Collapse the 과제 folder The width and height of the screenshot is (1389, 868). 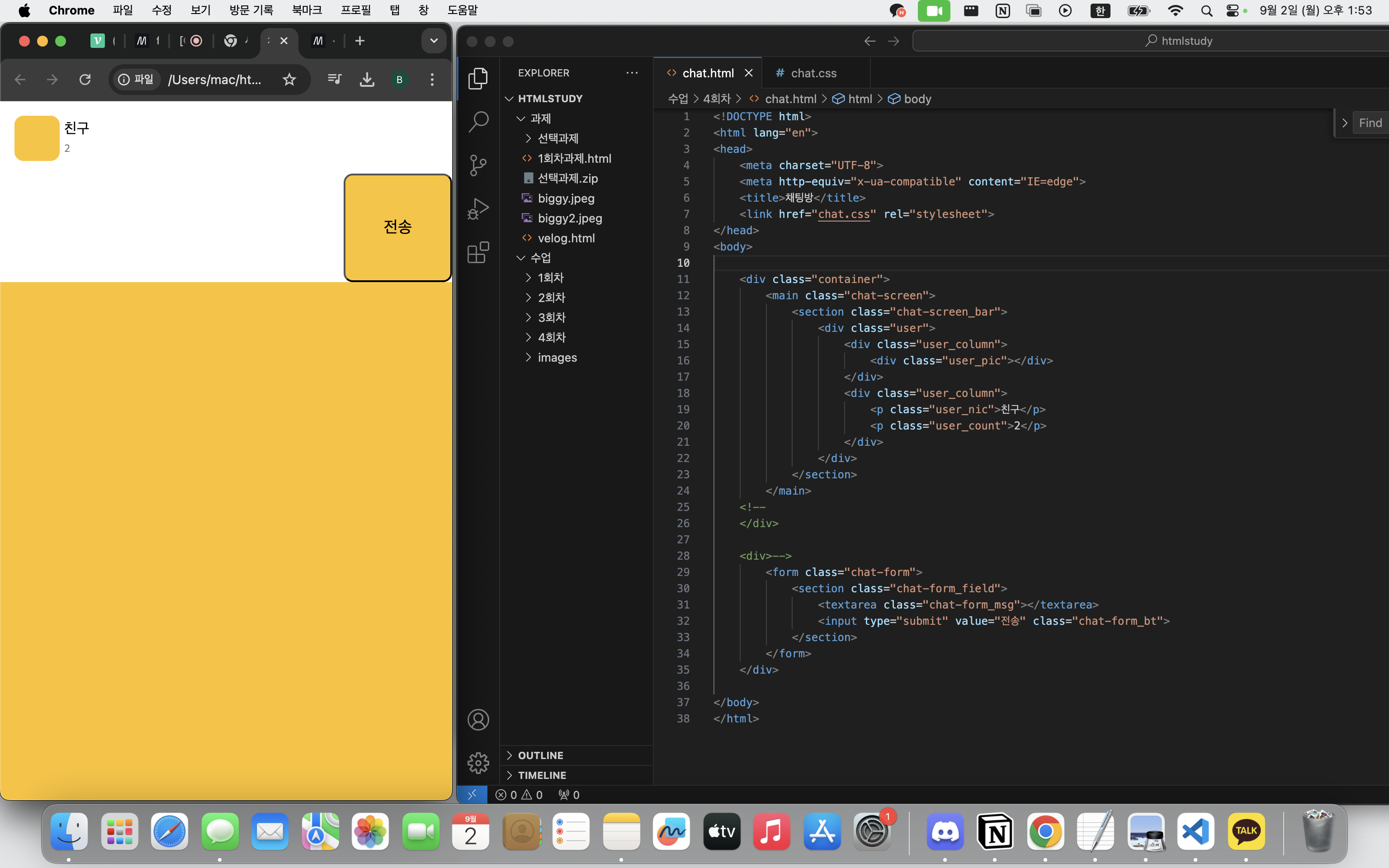click(539, 118)
